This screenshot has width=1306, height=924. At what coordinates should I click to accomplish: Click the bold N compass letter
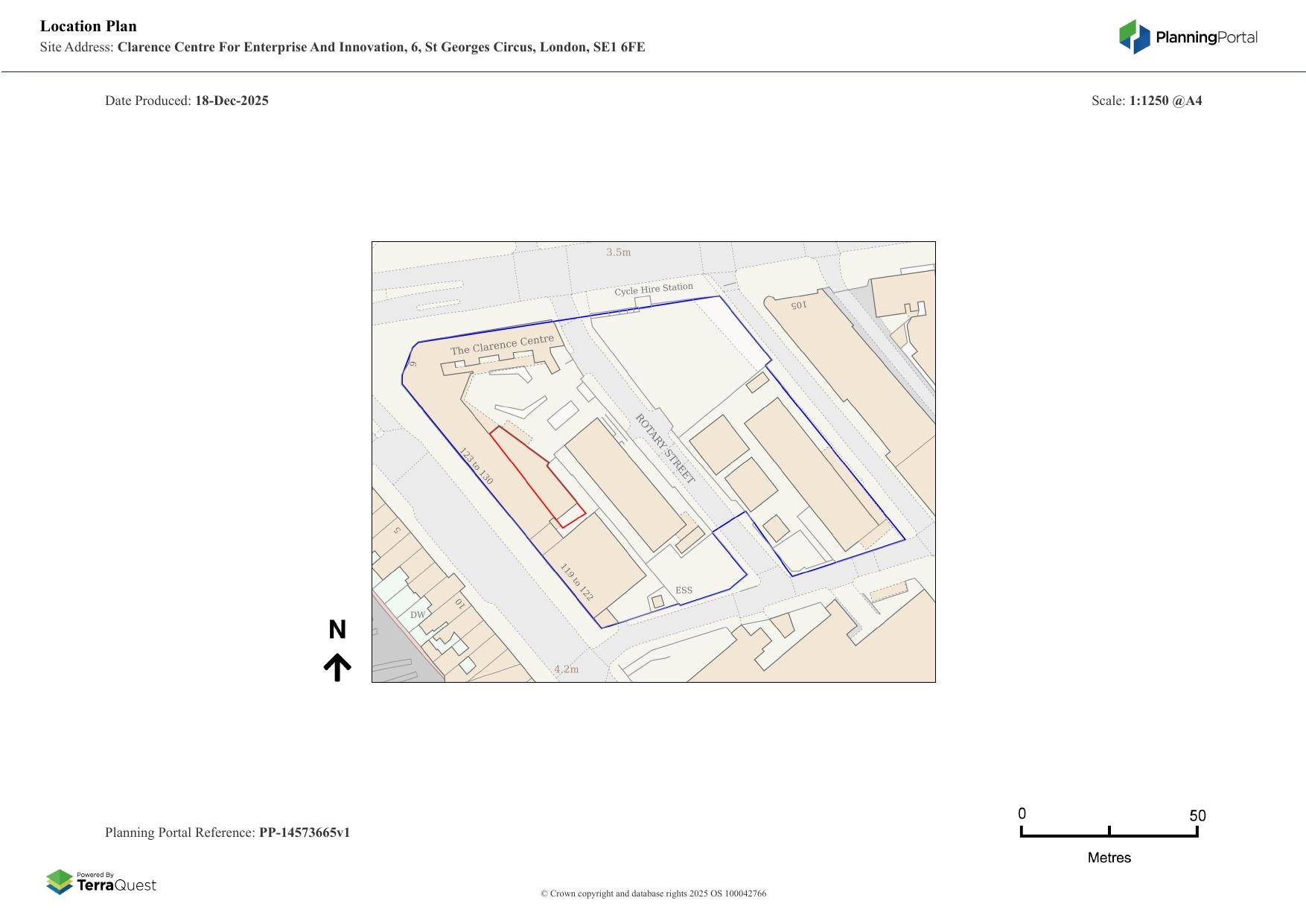pyautogui.click(x=337, y=630)
